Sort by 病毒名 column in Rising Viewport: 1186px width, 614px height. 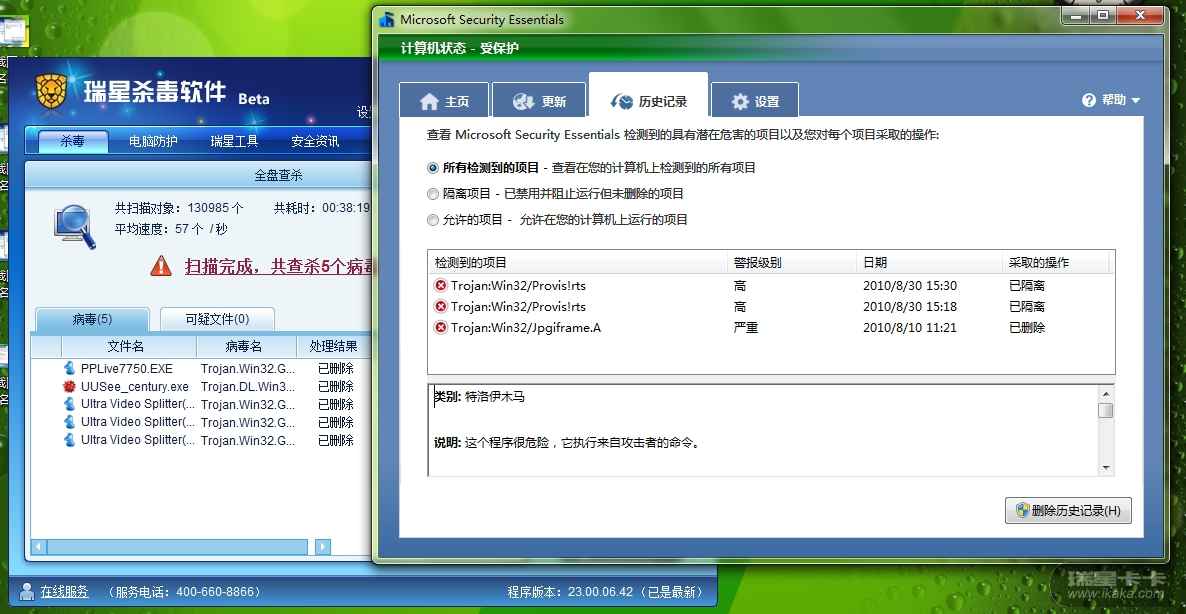[x=246, y=346]
